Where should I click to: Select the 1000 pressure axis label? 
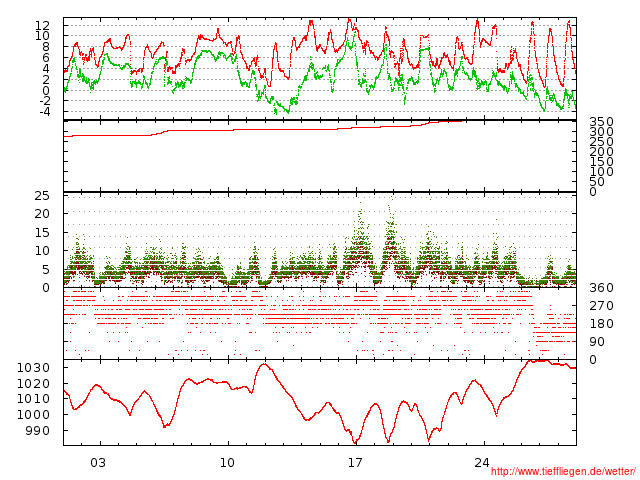pyautogui.click(x=33, y=415)
